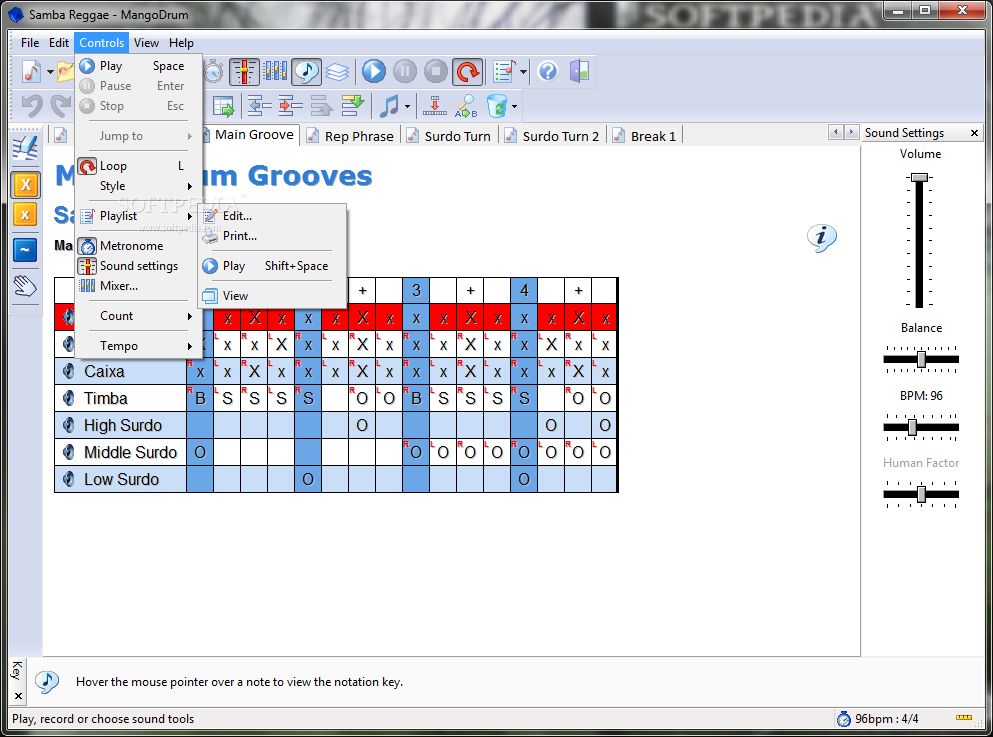993x737 pixels.
Task: Switch to the Surdo Turn 2 tab
Action: click(552, 136)
